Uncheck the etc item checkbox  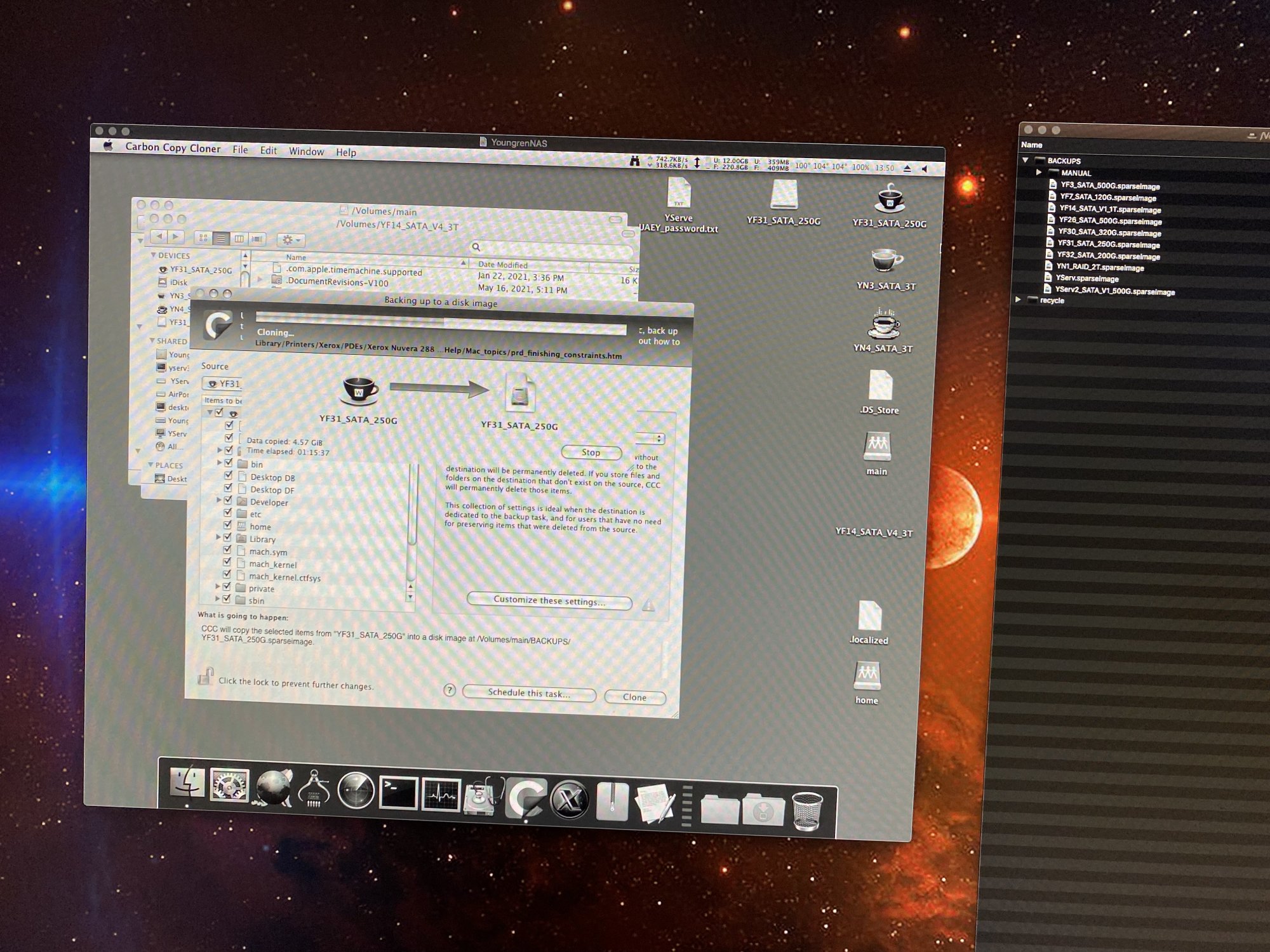(228, 512)
